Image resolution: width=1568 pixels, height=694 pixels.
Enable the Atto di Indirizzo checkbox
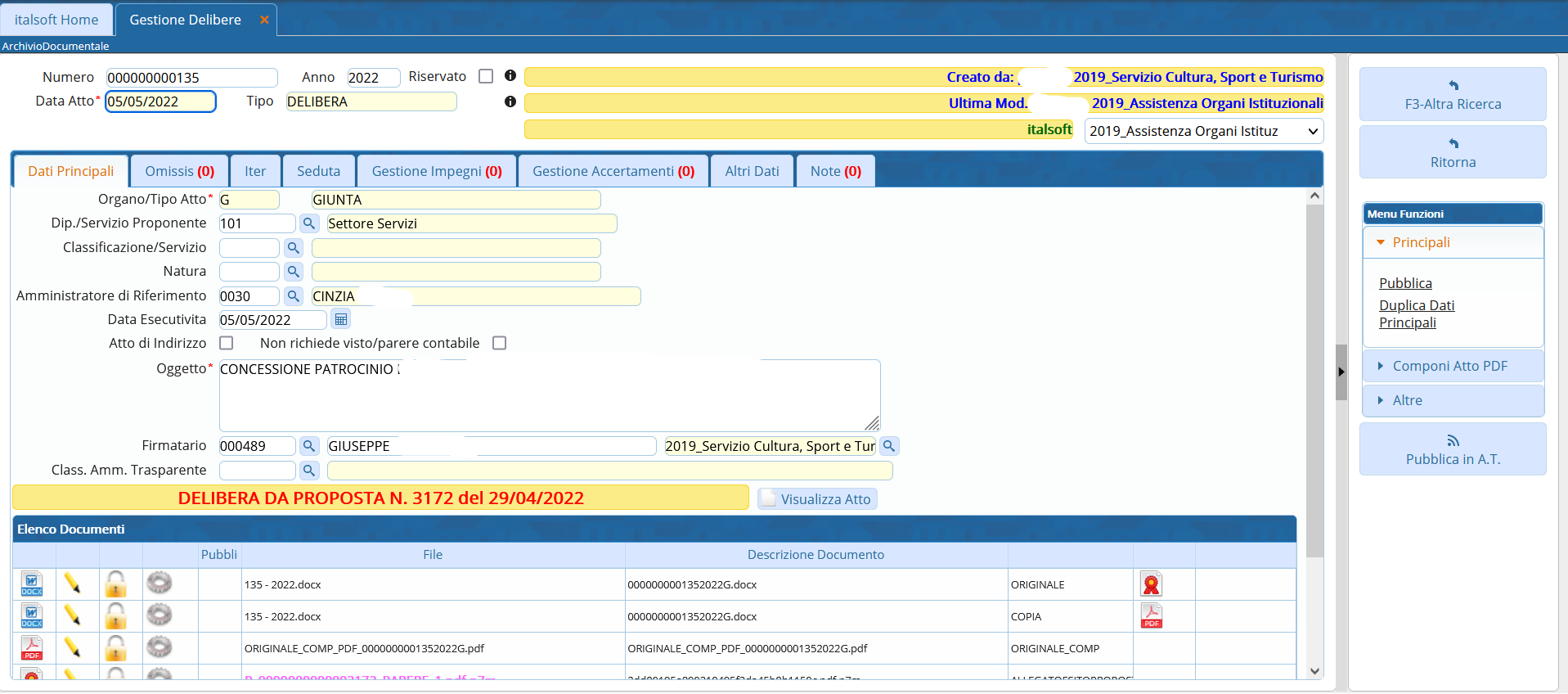(x=227, y=343)
